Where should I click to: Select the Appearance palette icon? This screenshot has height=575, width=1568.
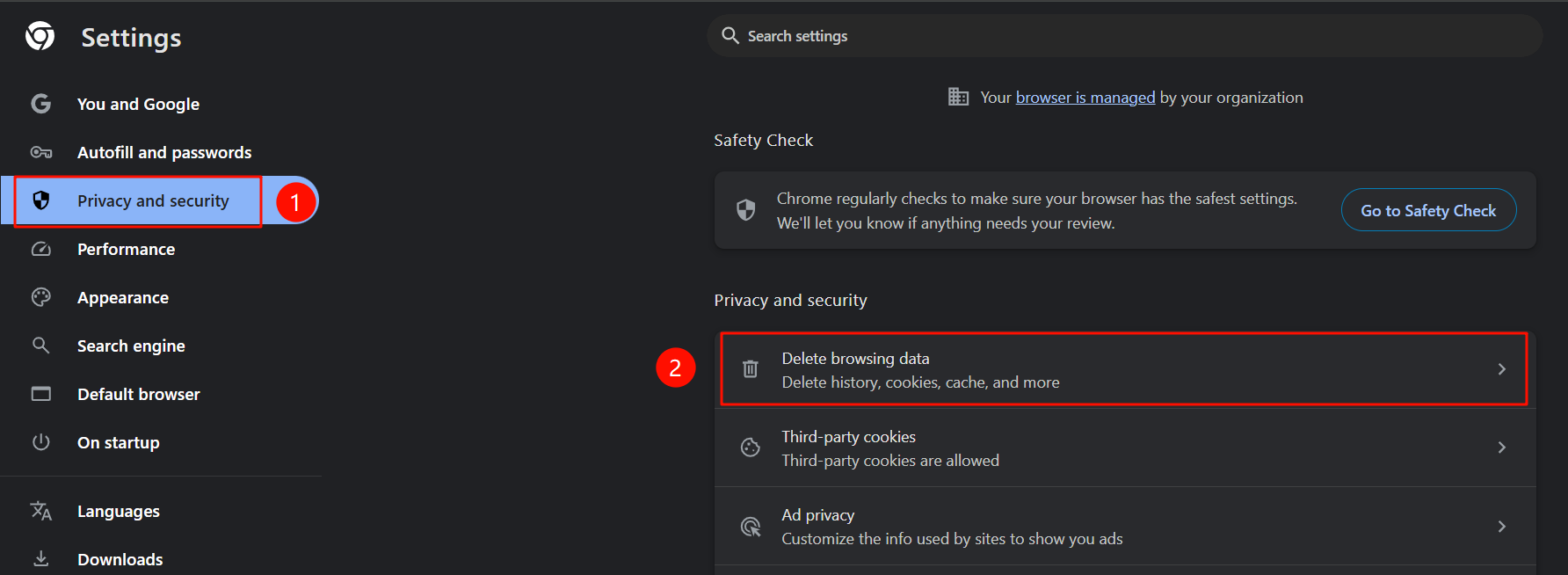pyautogui.click(x=40, y=296)
